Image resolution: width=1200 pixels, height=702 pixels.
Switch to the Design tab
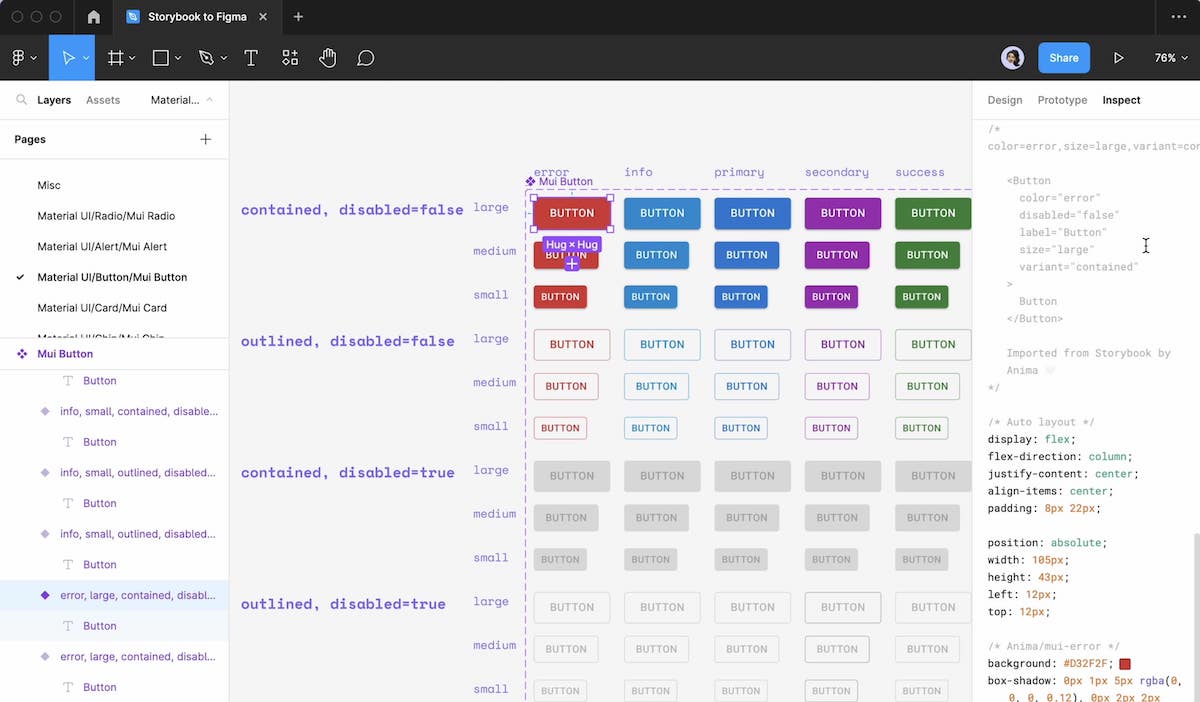(x=1004, y=100)
